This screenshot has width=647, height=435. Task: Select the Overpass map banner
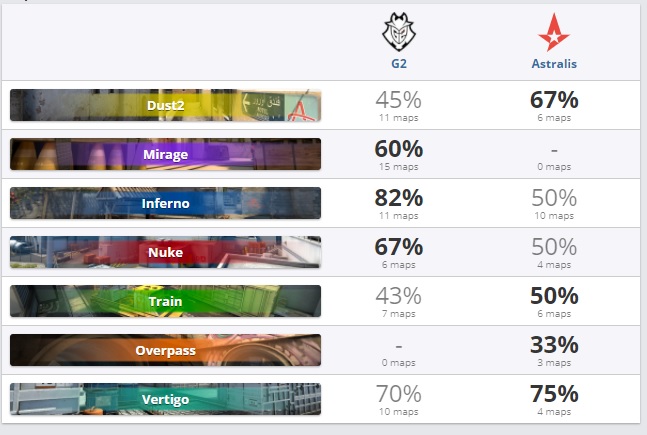pyautogui.click(x=165, y=350)
